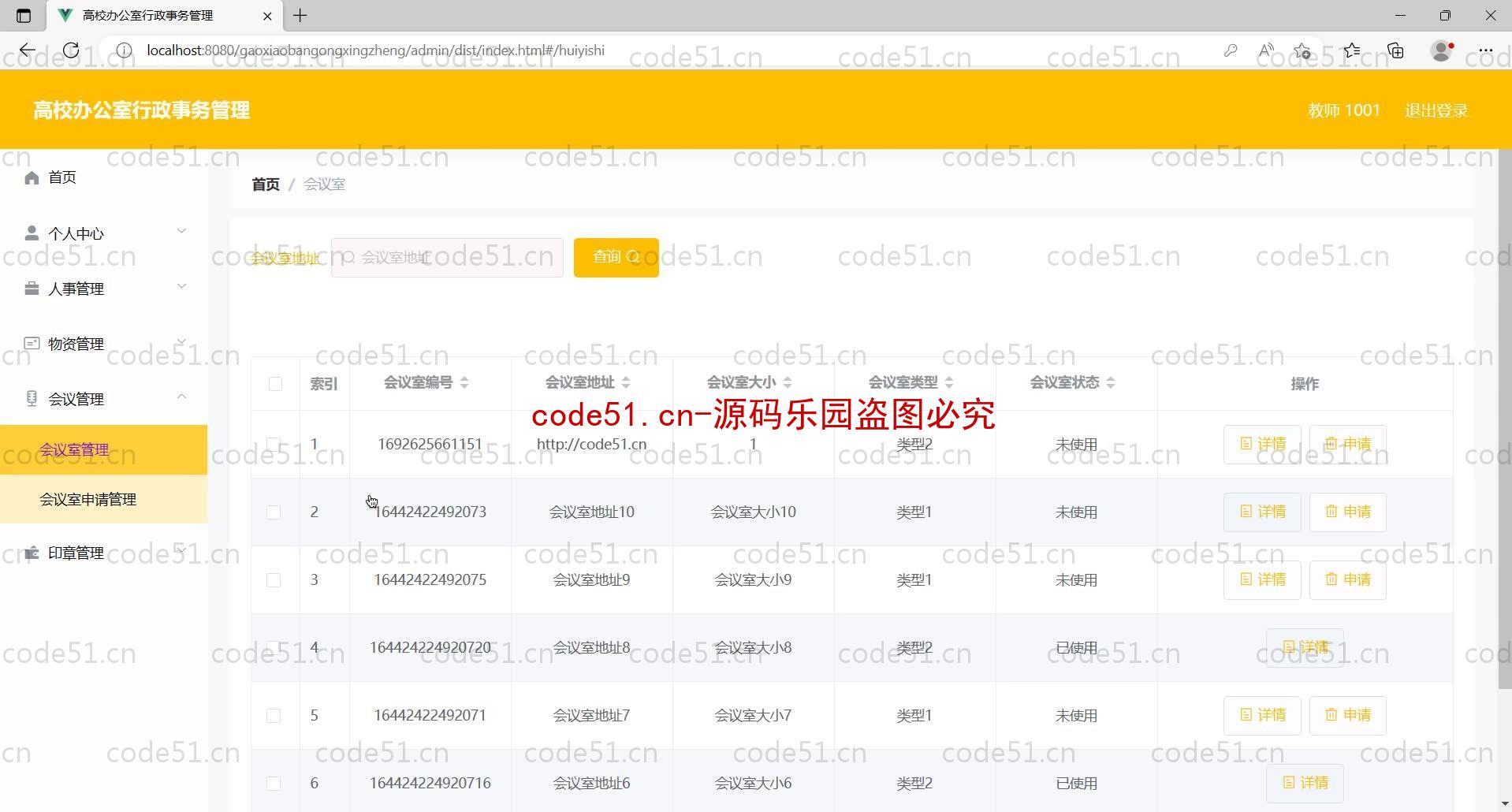Open the site information icon in address bar
Image resolution: width=1512 pixels, height=812 pixels.
(124, 50)
